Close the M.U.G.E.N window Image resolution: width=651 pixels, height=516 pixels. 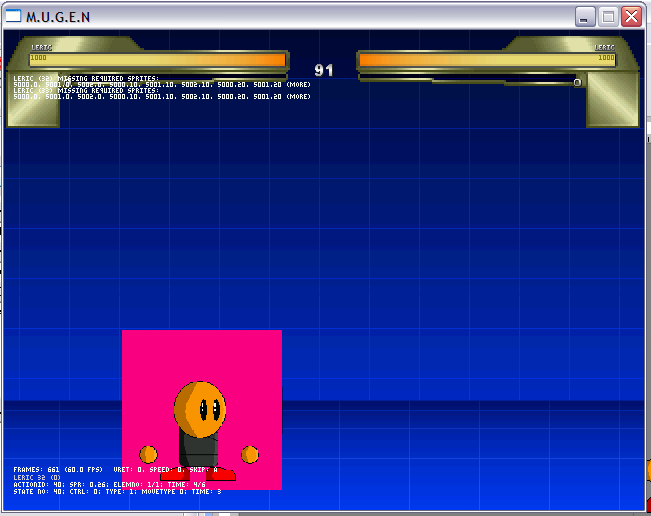pos(630,16)
